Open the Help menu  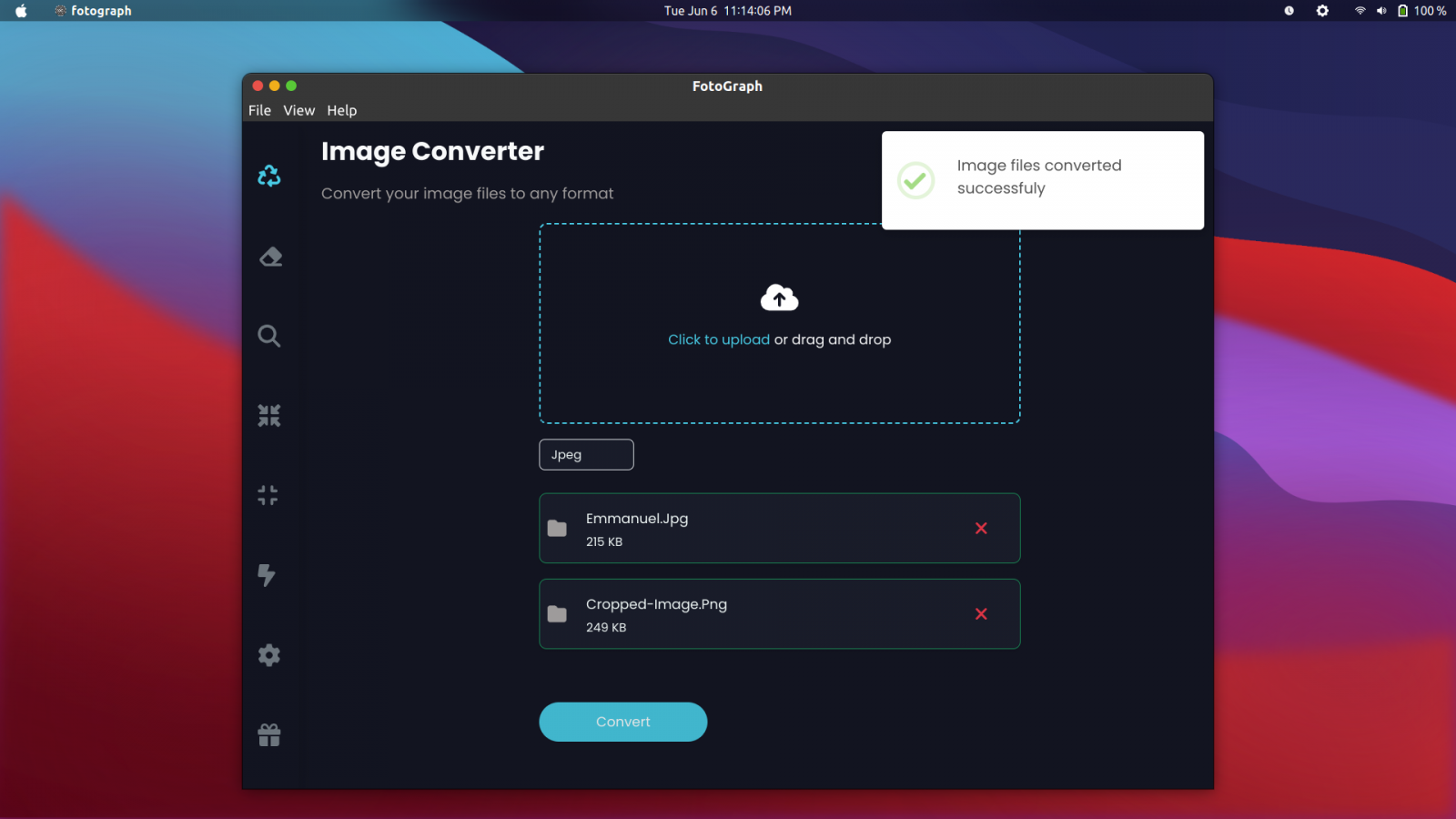pos(342,110)
